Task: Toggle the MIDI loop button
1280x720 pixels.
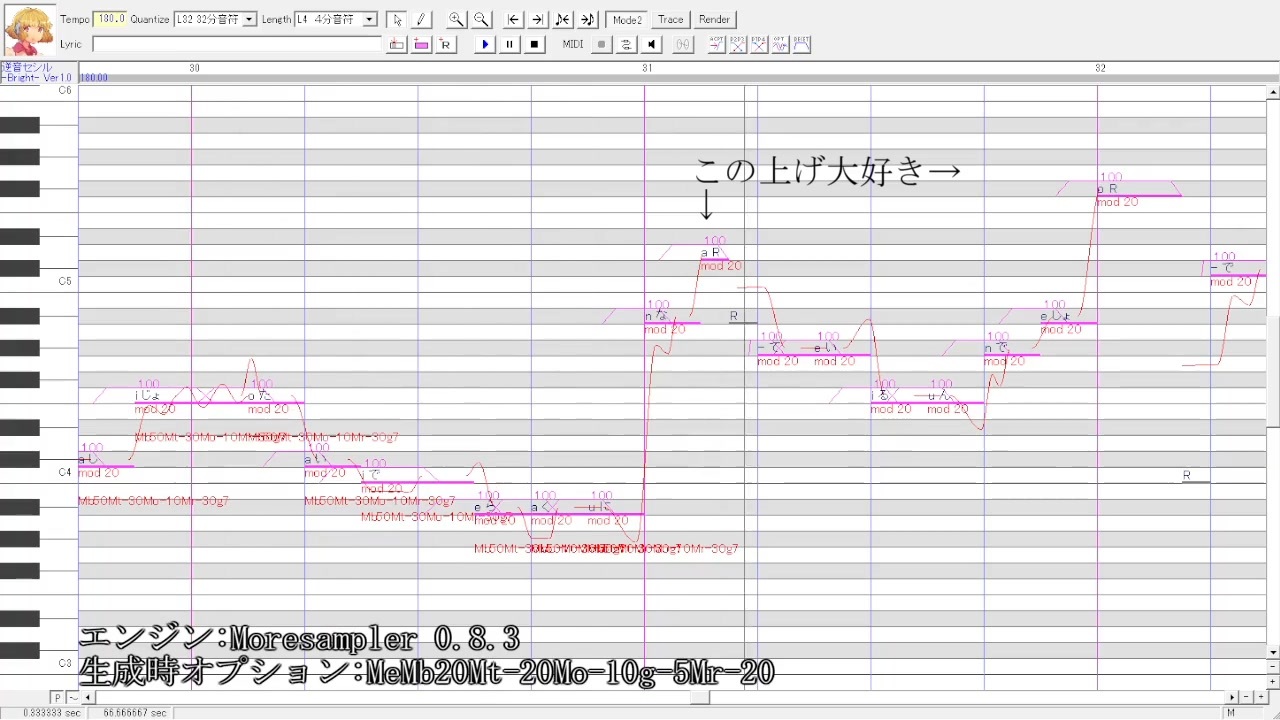Action: tap(626, 44)
